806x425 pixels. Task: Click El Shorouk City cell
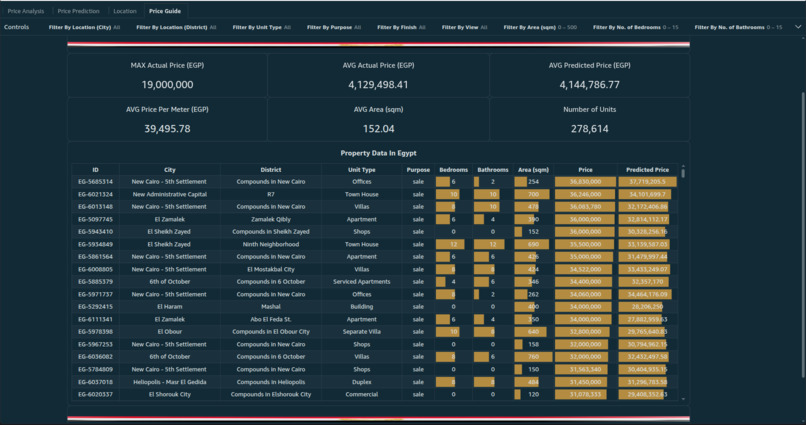pyautogui.click(x=170, y=394)
